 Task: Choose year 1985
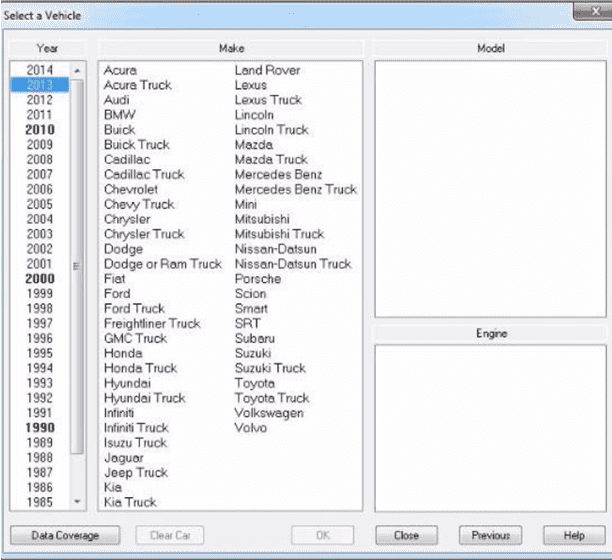[40, 502]
